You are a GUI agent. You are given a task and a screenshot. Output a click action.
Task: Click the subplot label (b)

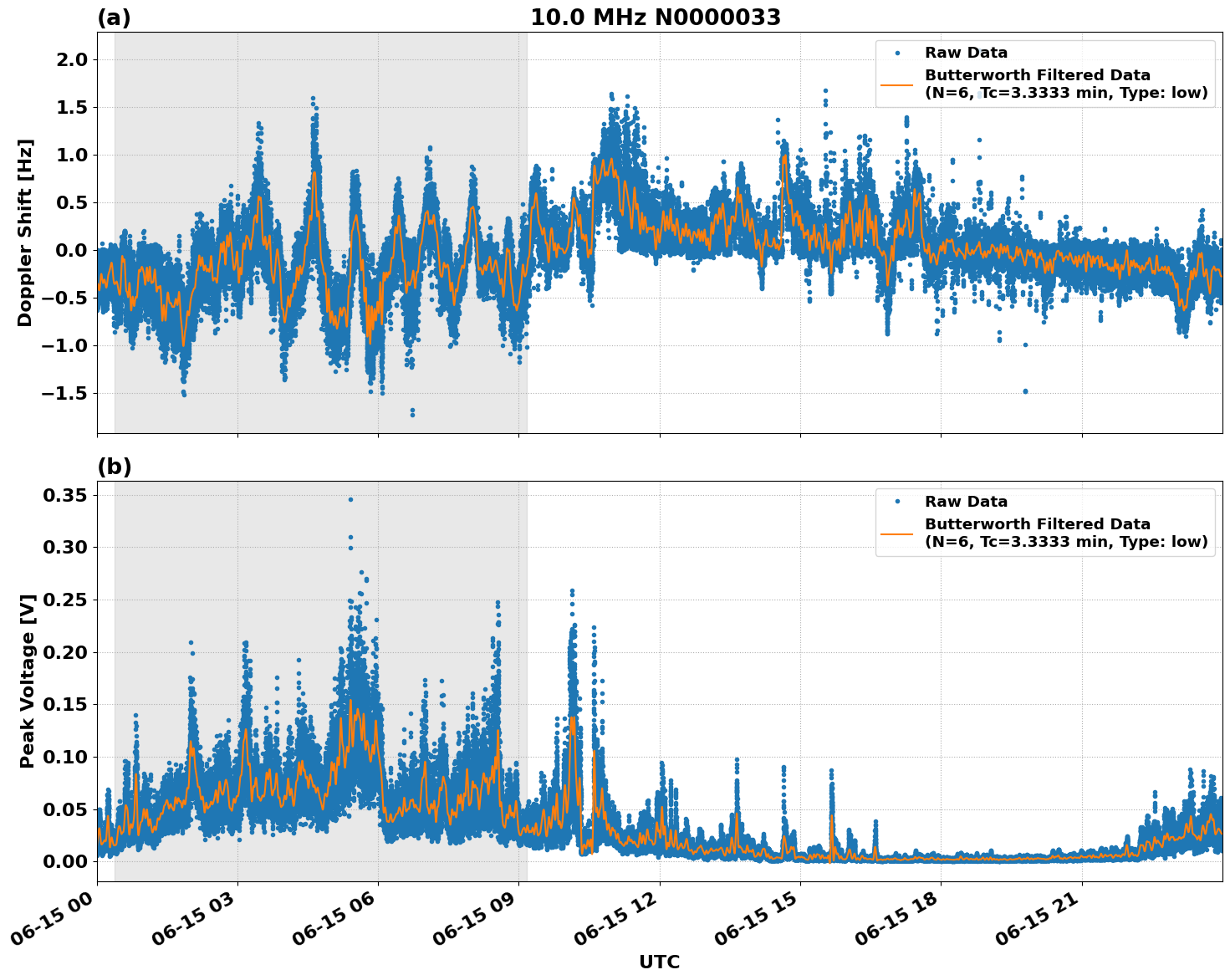pos(116,466)
